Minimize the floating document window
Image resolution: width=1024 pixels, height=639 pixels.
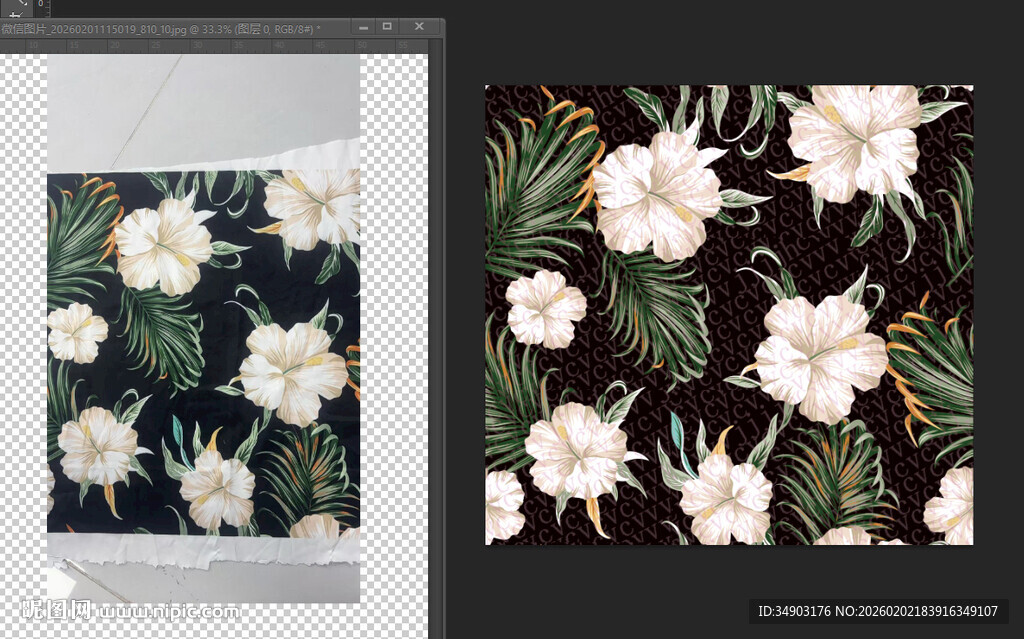click(x=362, y=27)
